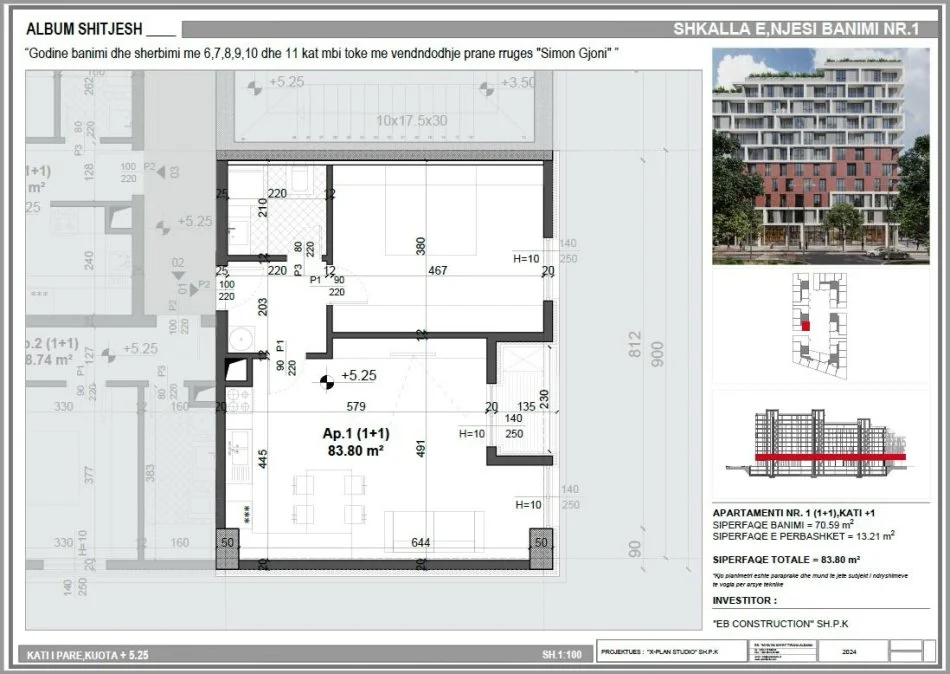This screenshot has height=674, width=950.
Task: Click the 10x17.5x30 stair dimension label
Action: click(412, 119)
